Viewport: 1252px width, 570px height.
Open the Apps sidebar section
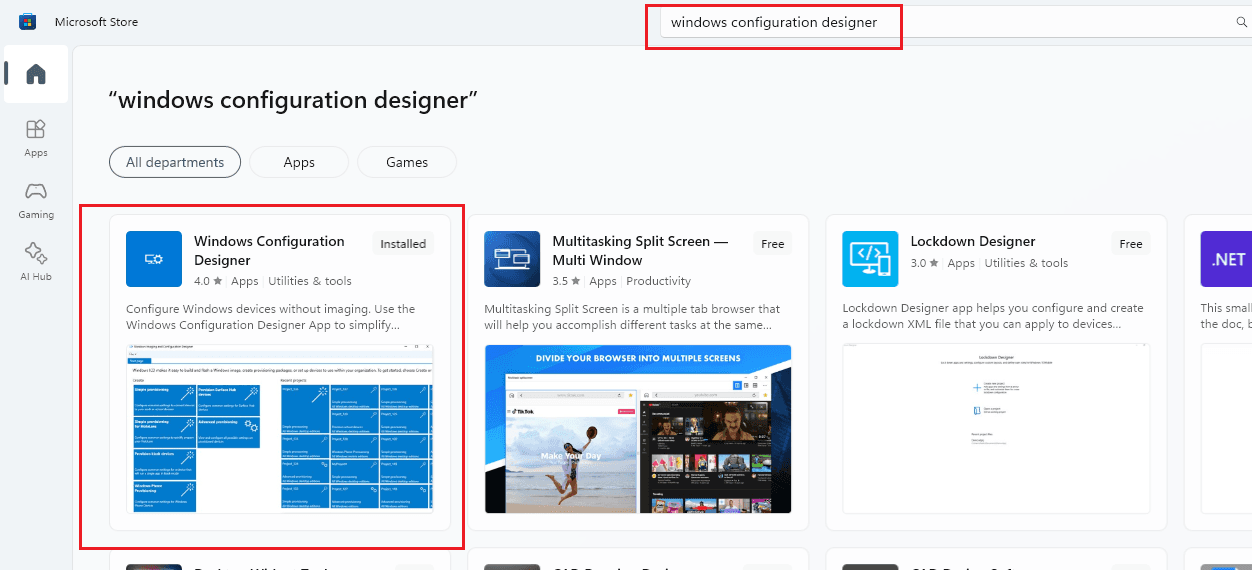pyautogui.click(x=36, y=138)
